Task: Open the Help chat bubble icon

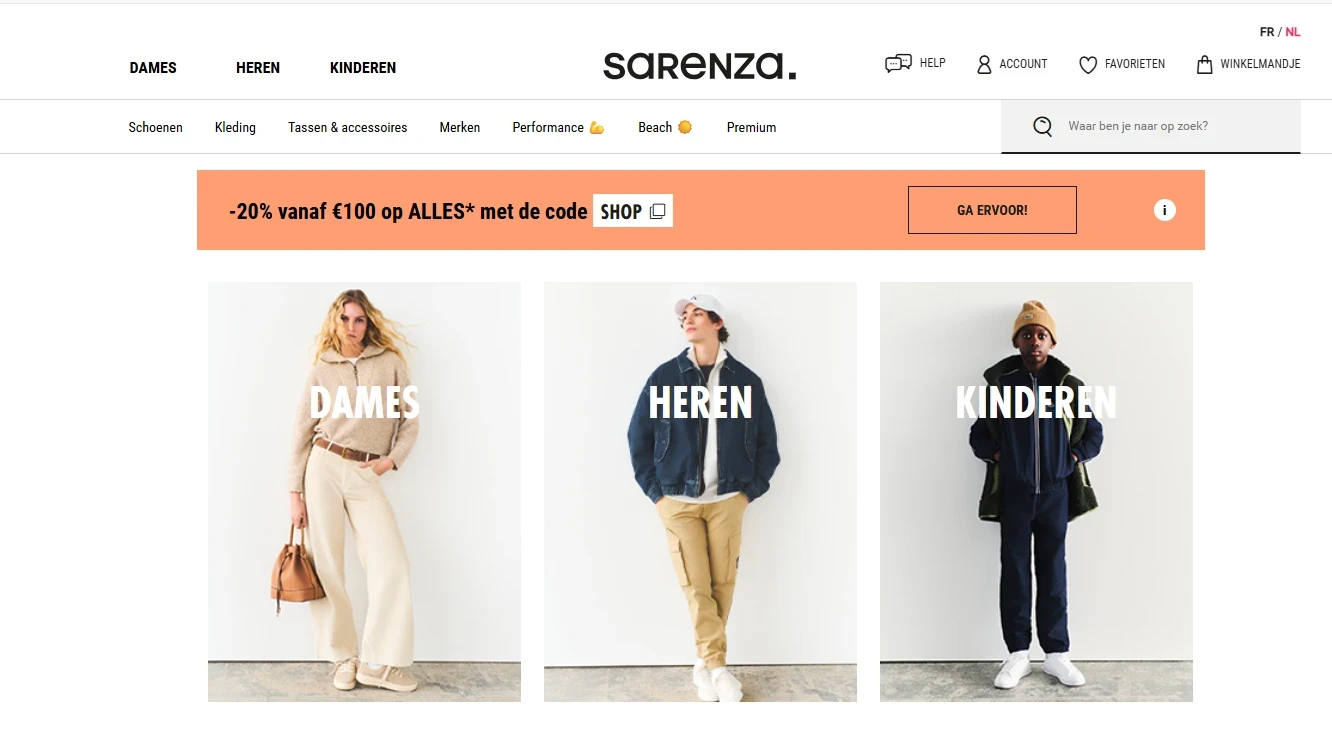Action: 898,64
